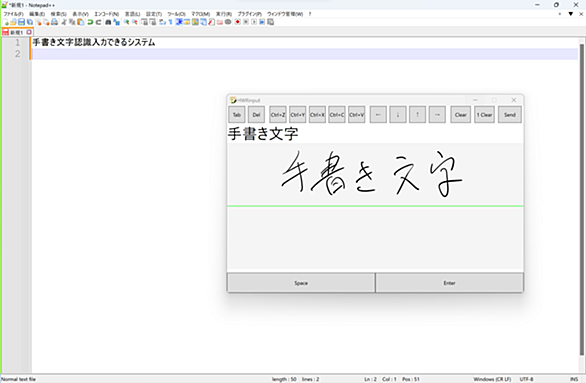Image resolution: width=586 pixels, height=383 pixels.
Task: Open the Document List panel icon
Action: click(x=203, y=22)
